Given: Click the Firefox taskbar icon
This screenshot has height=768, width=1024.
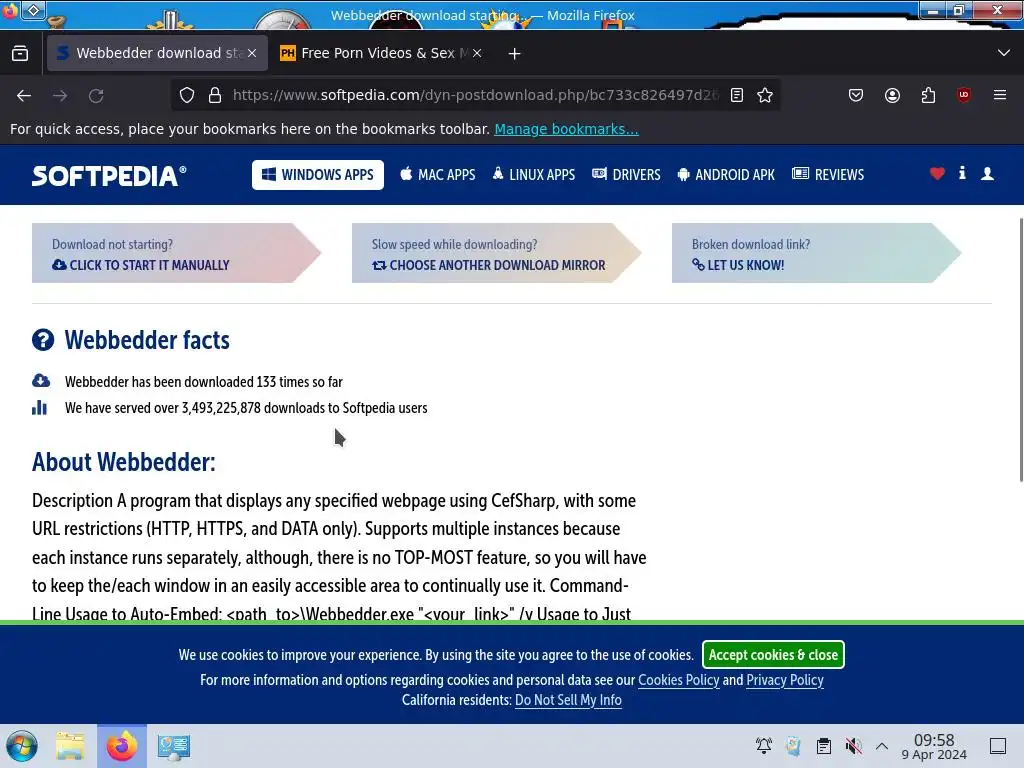Looking at the screenshot, I should 122,746.
